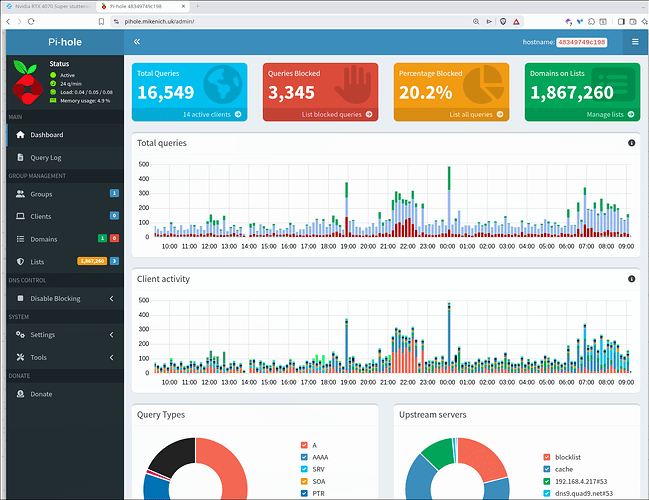
Task: Click the Settings gears icon
Action: coord(20,334)
